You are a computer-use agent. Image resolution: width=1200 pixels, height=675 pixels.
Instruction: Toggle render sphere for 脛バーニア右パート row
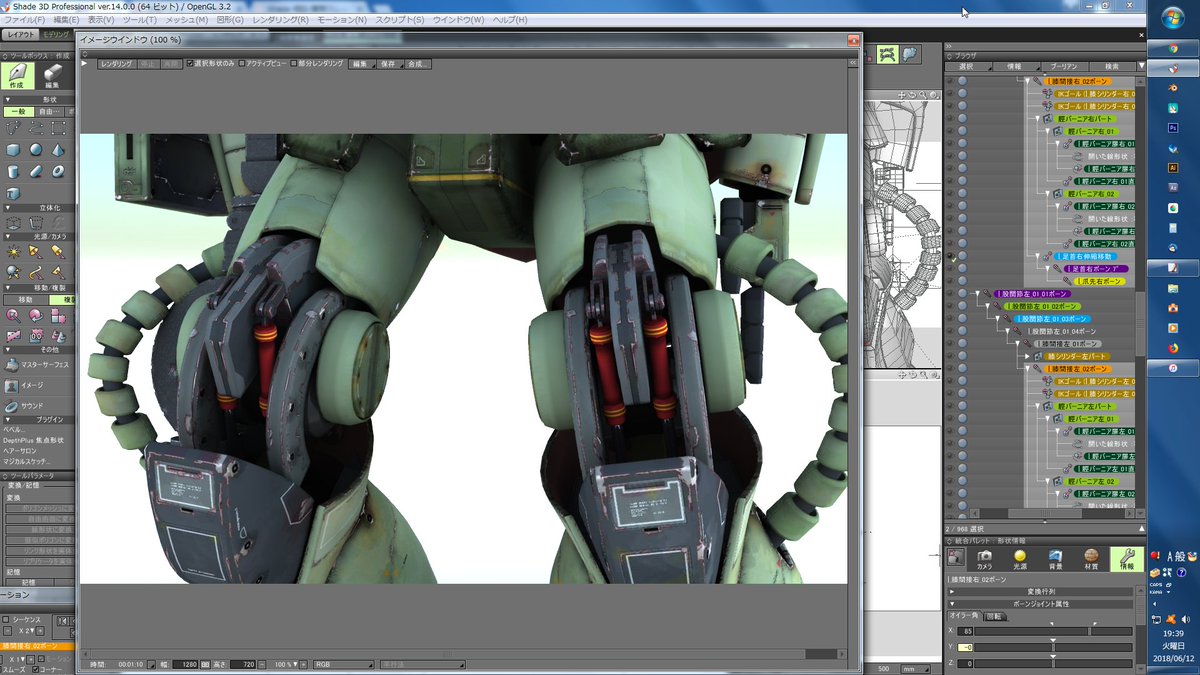coord(963,118)
